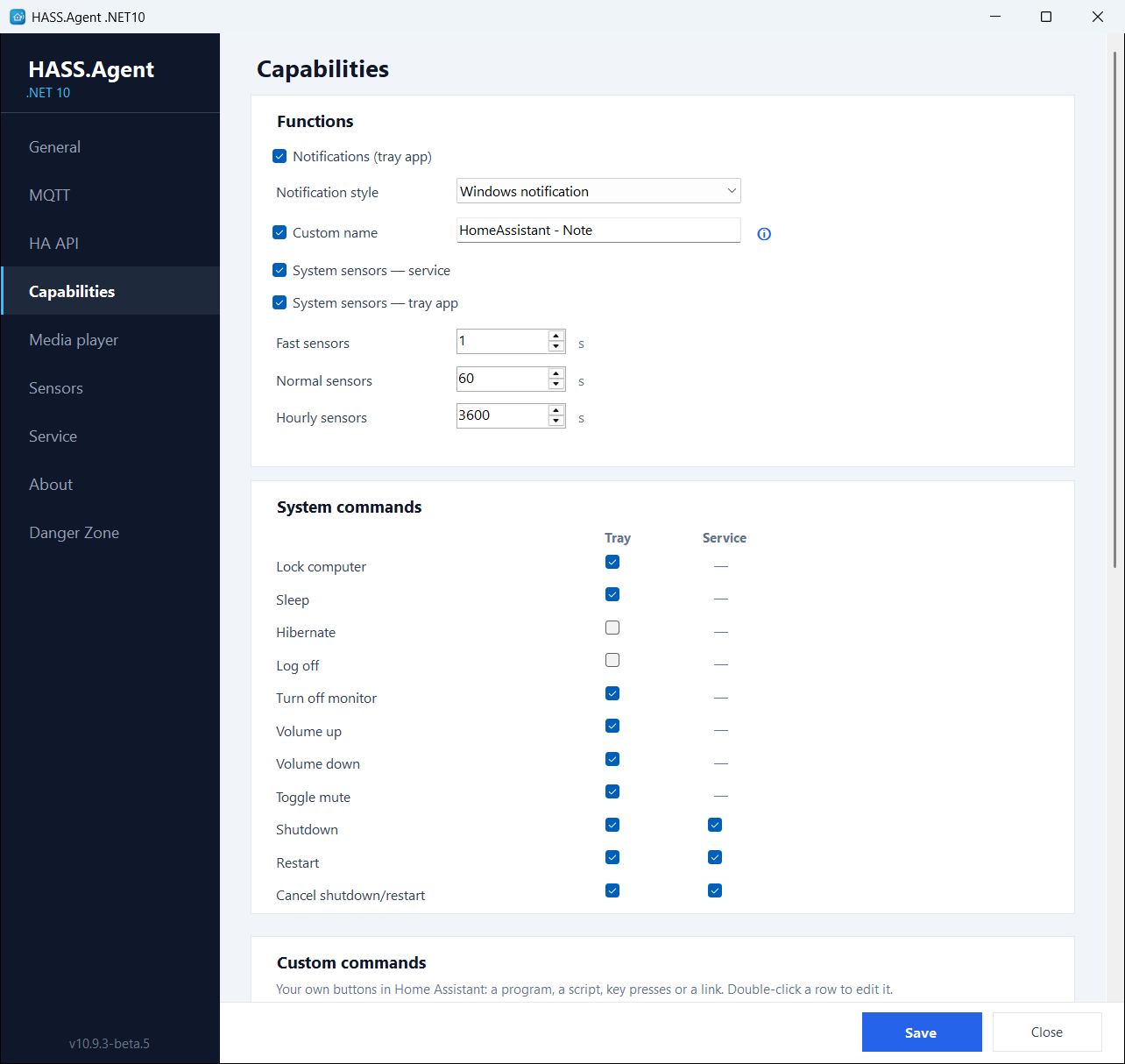This screenshot has height=1064, width=1125.
Task: Uncheck the Custom name checkbox
Action: 279,232
